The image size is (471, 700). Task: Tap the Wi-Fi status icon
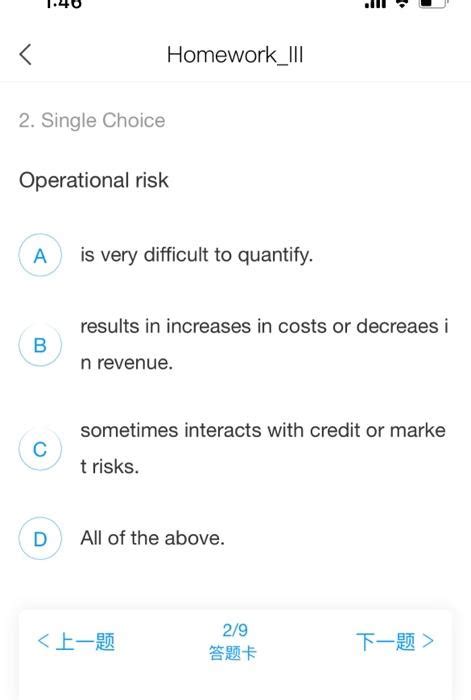coord(402,4)
